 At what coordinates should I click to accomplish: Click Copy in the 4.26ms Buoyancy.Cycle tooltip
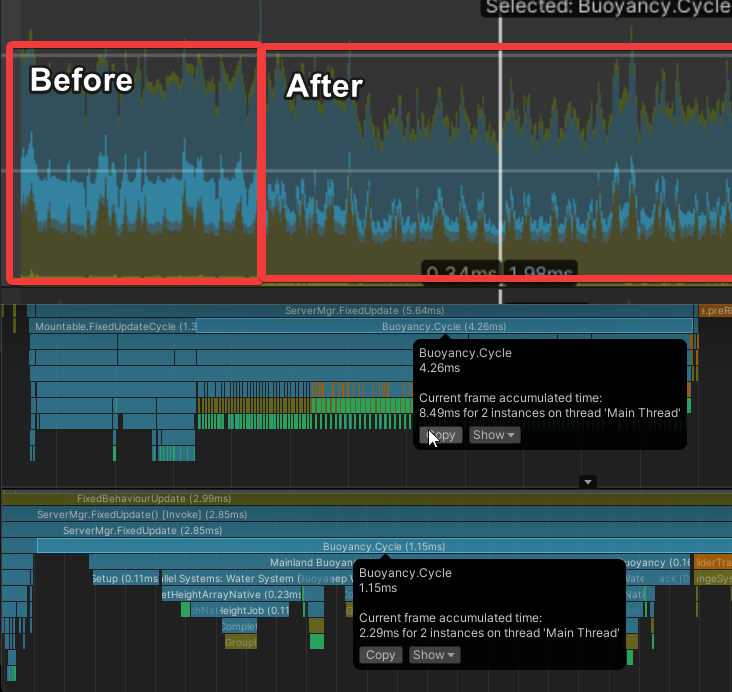pyautogui.click(x=441, y=435)
